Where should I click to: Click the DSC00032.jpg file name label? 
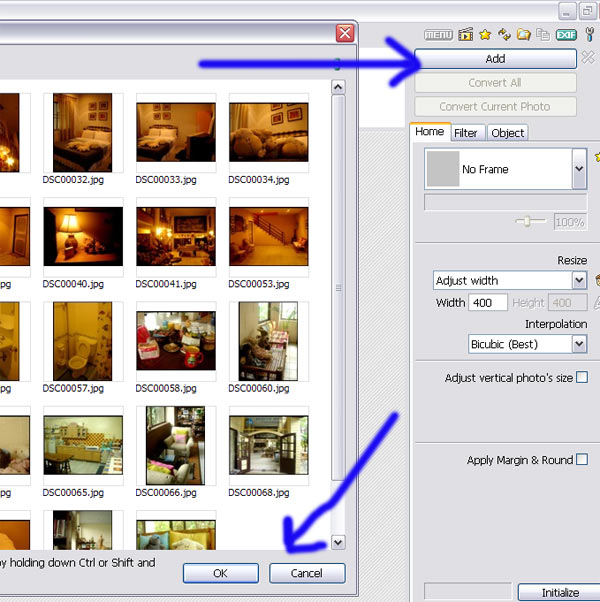coord(73,180)
